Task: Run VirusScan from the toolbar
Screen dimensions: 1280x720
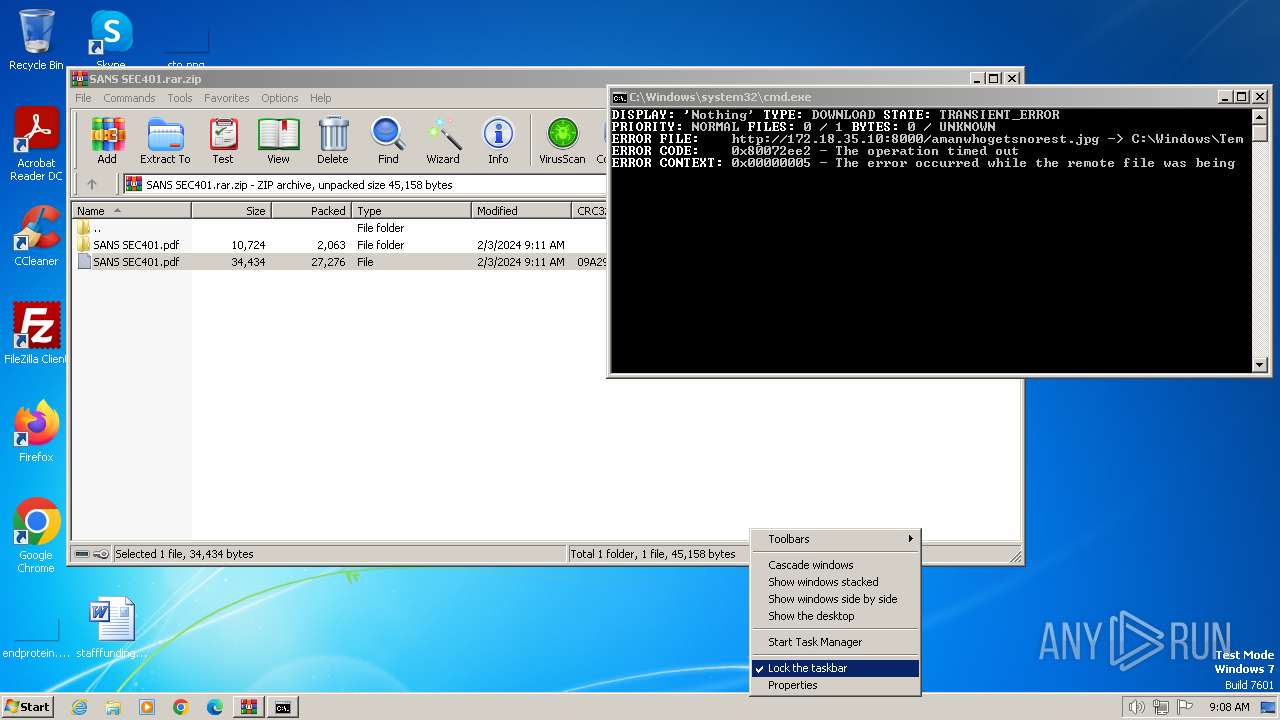Action: pyautogui.click(x=562, y=140)
